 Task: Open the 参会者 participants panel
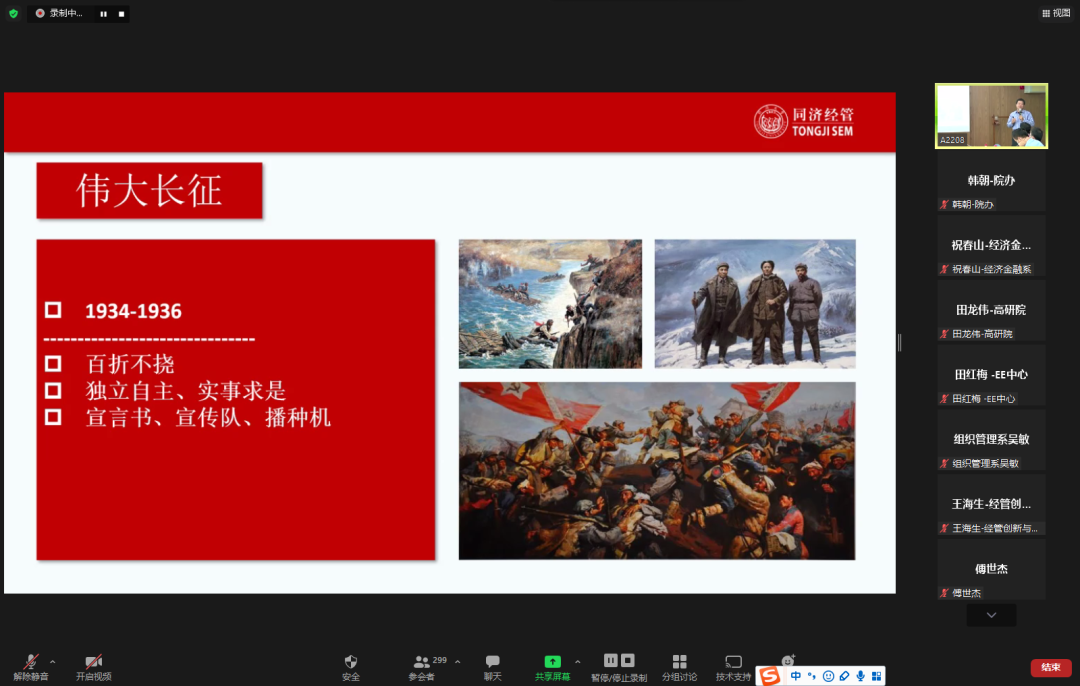tap(422, 667)
